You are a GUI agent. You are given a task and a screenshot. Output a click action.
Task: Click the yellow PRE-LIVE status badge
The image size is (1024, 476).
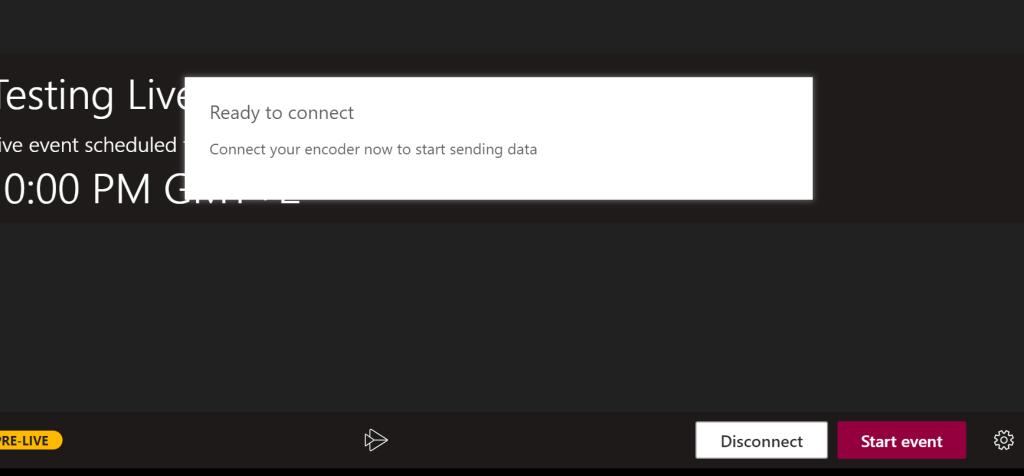pyautogui.click(x=30, y=440)
